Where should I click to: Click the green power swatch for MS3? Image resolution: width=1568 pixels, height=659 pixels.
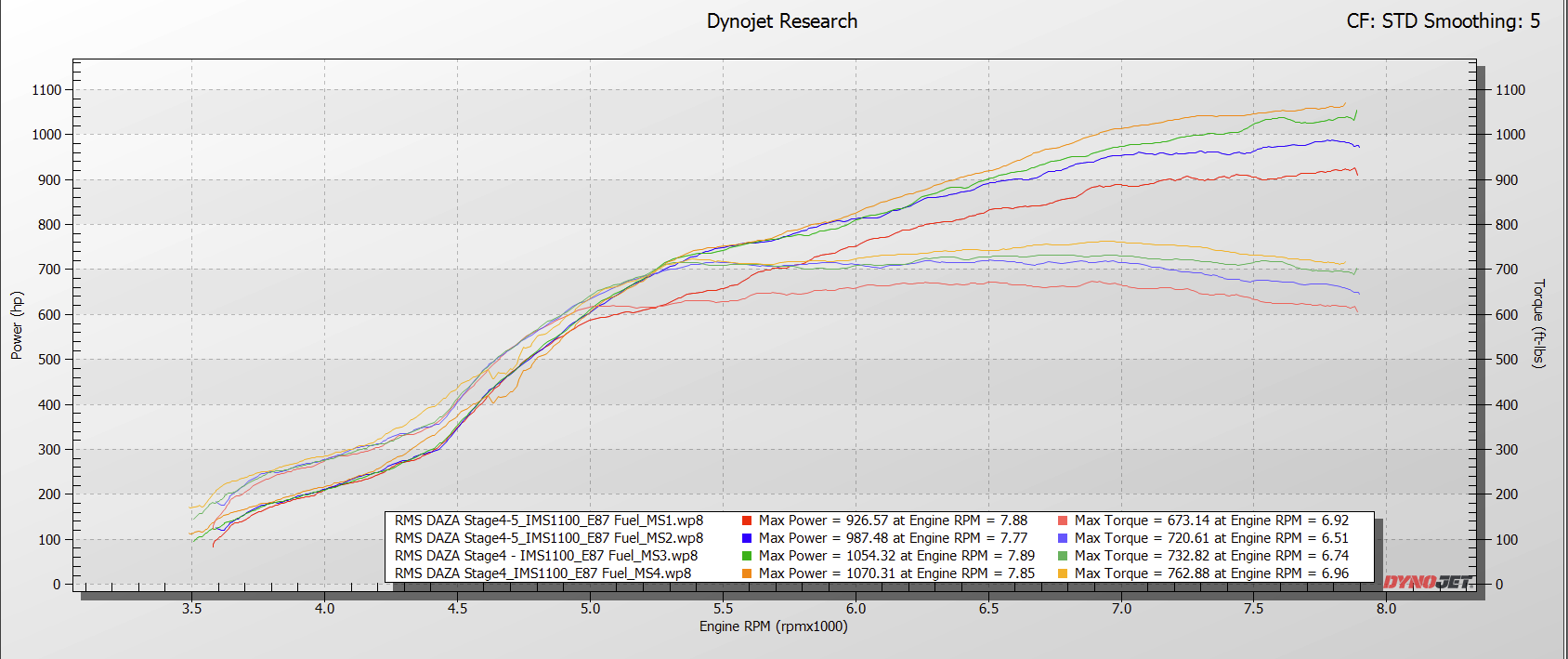tap(747, 556)
